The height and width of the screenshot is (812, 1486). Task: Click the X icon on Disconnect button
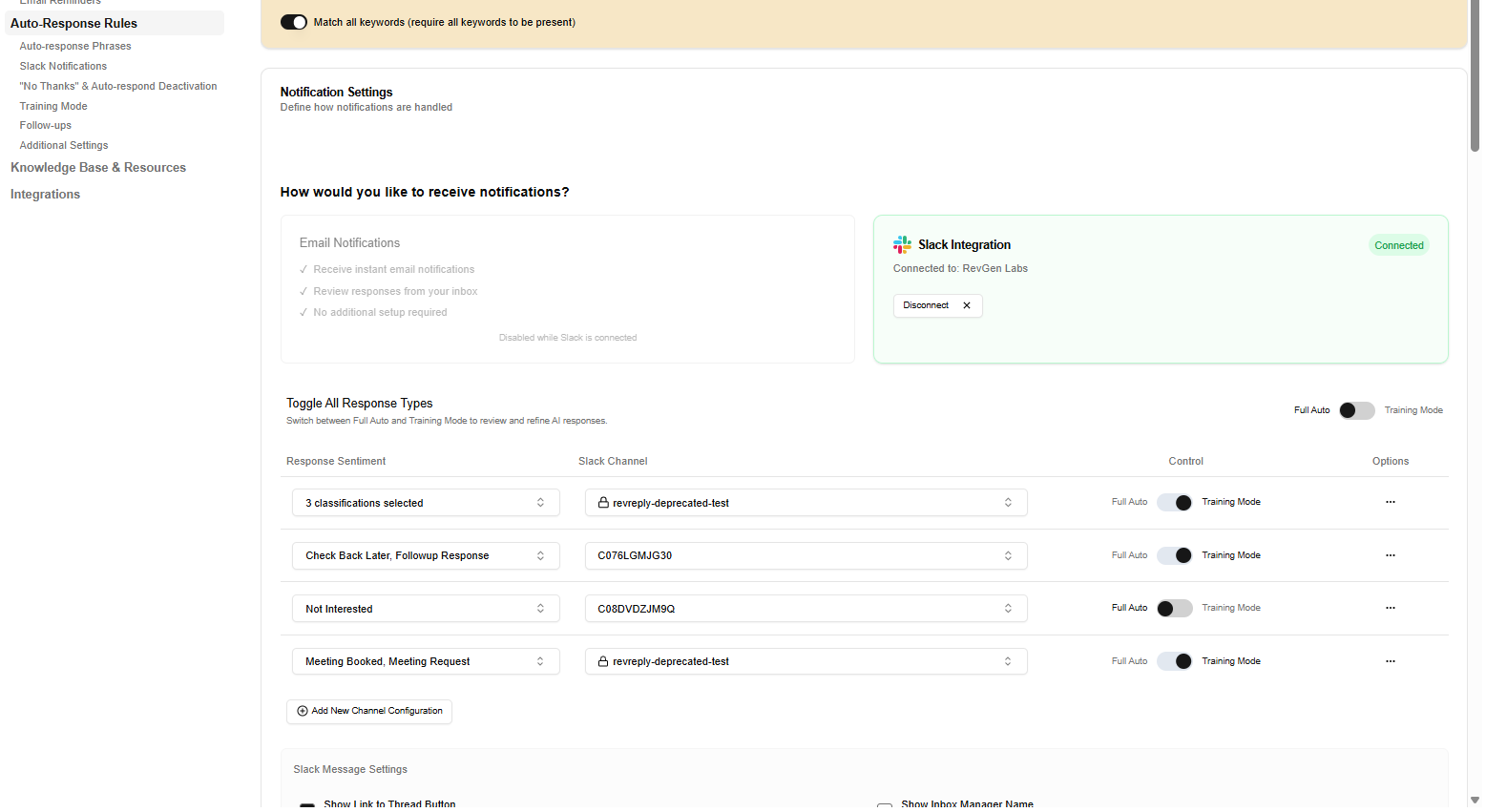966,305
